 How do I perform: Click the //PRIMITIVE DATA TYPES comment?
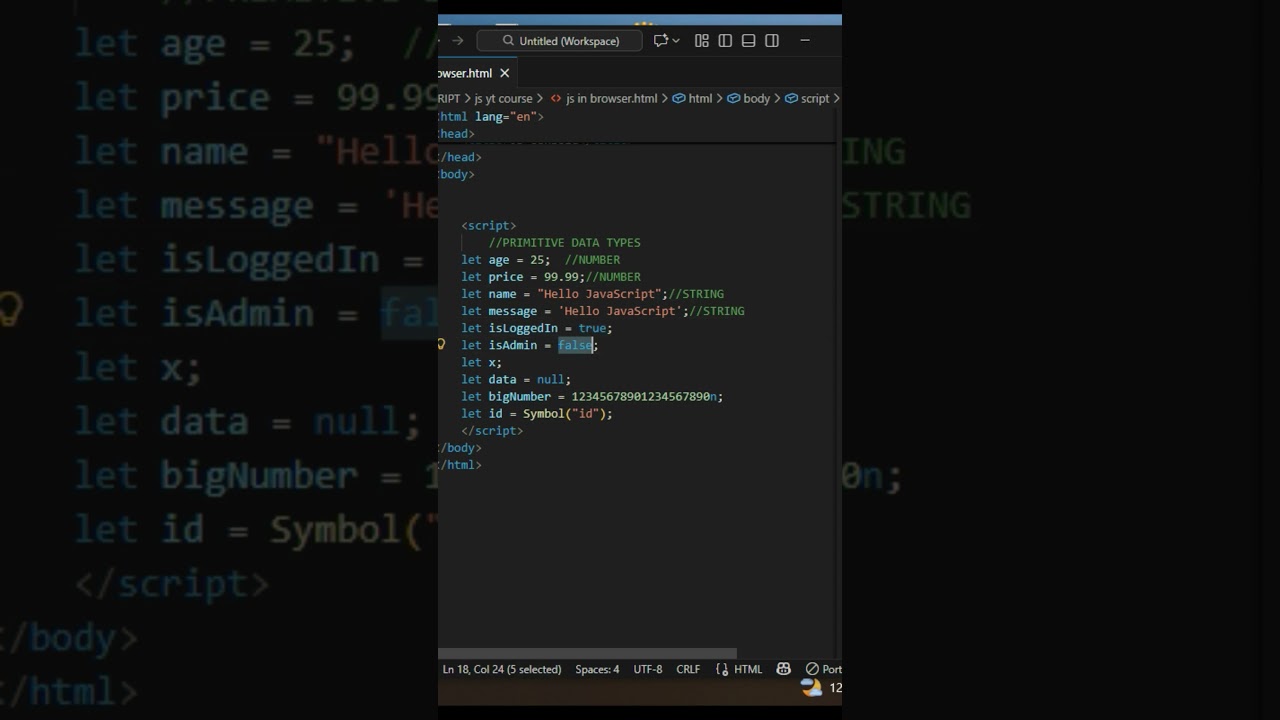[564, 243]
